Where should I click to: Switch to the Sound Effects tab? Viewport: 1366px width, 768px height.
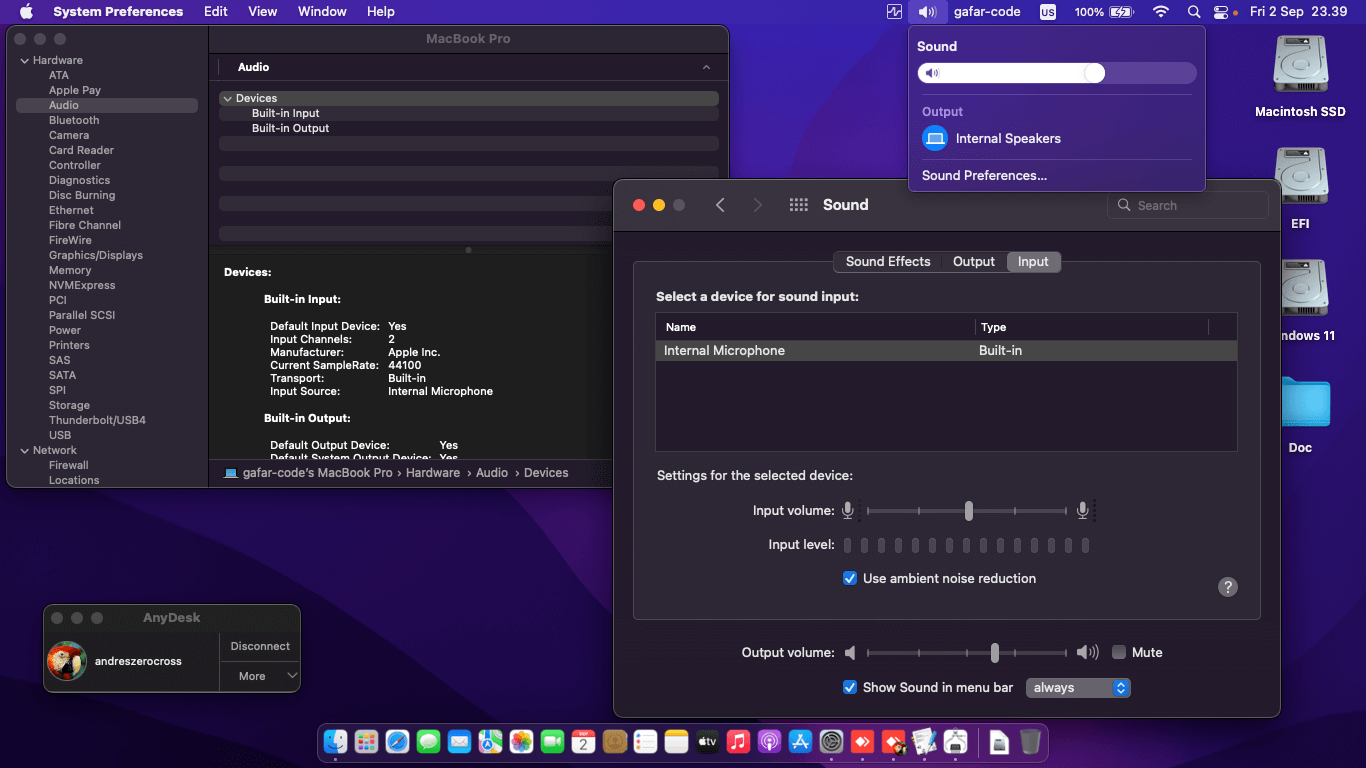click(888, 261)
